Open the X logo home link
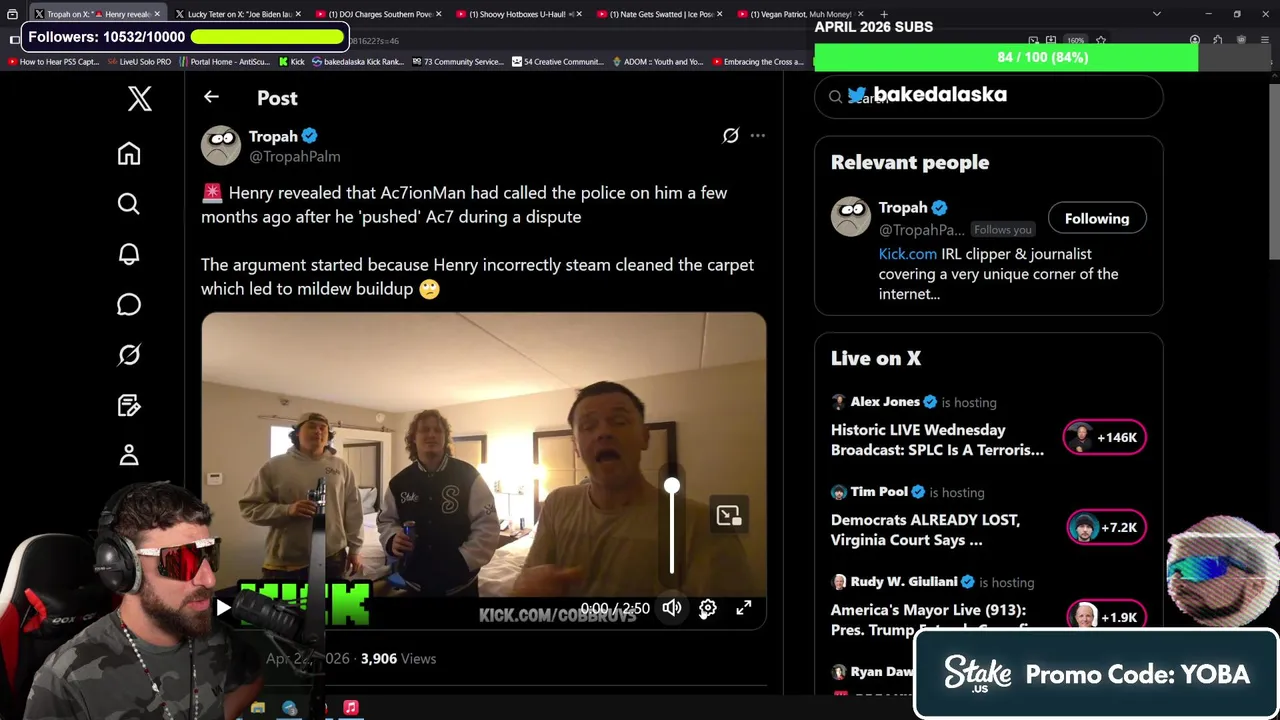1280x720 pixels. click(140, 98)
